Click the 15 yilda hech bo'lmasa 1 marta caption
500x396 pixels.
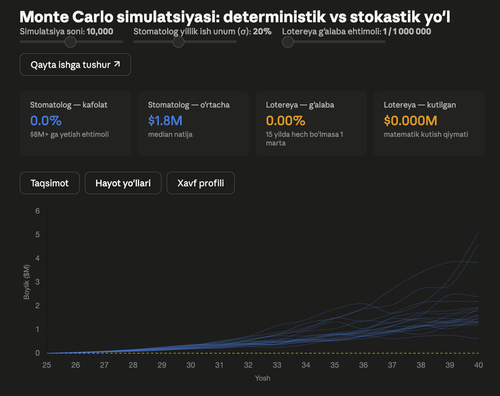pos(304,139)
